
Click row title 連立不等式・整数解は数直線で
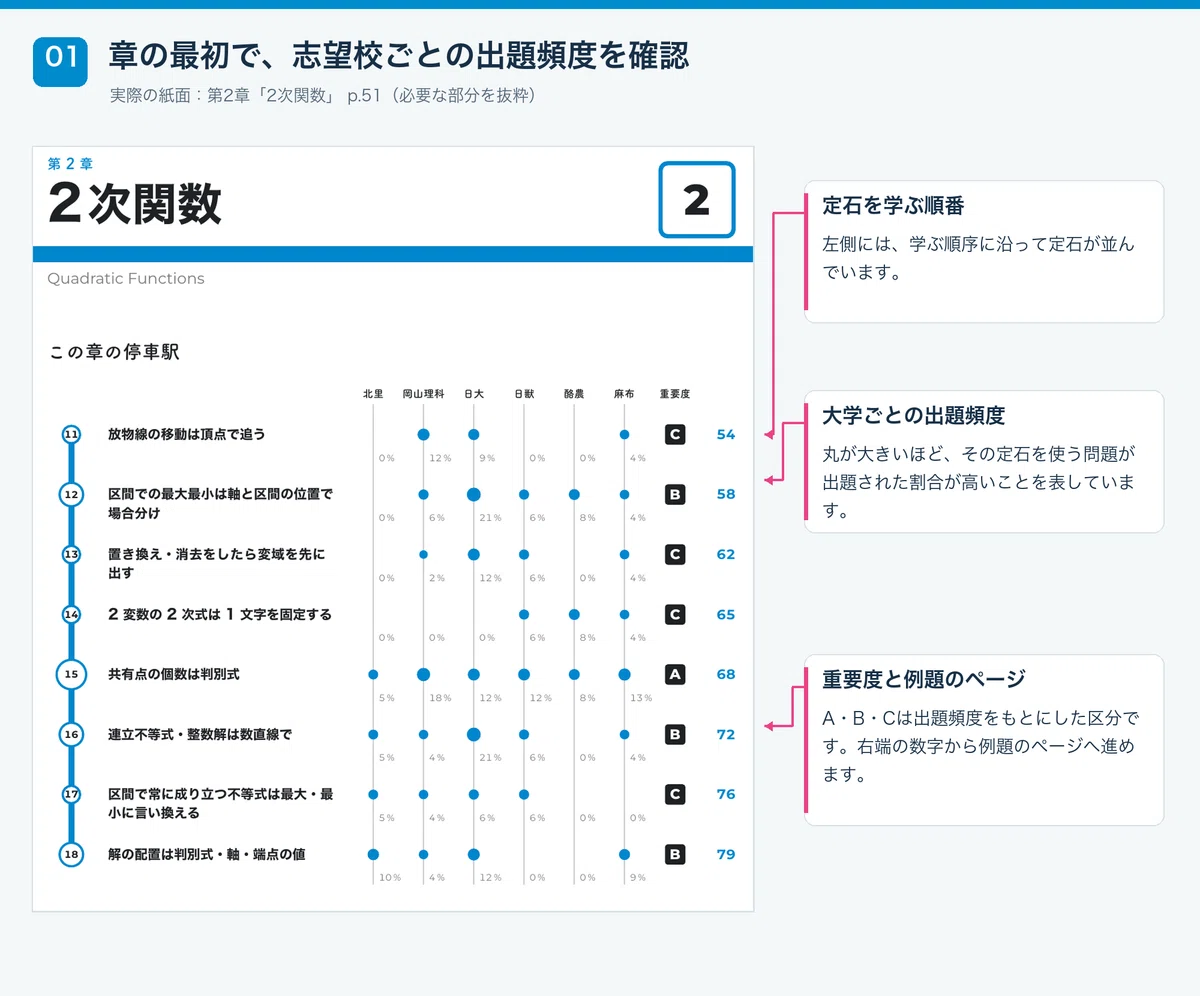tap(199, 734)
